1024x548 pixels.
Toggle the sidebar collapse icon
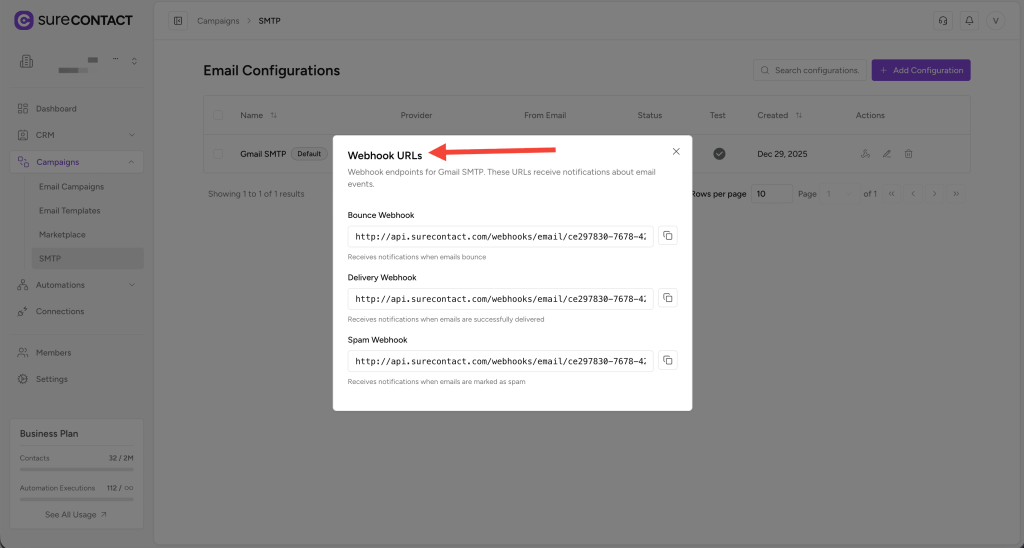coord(178,21)
